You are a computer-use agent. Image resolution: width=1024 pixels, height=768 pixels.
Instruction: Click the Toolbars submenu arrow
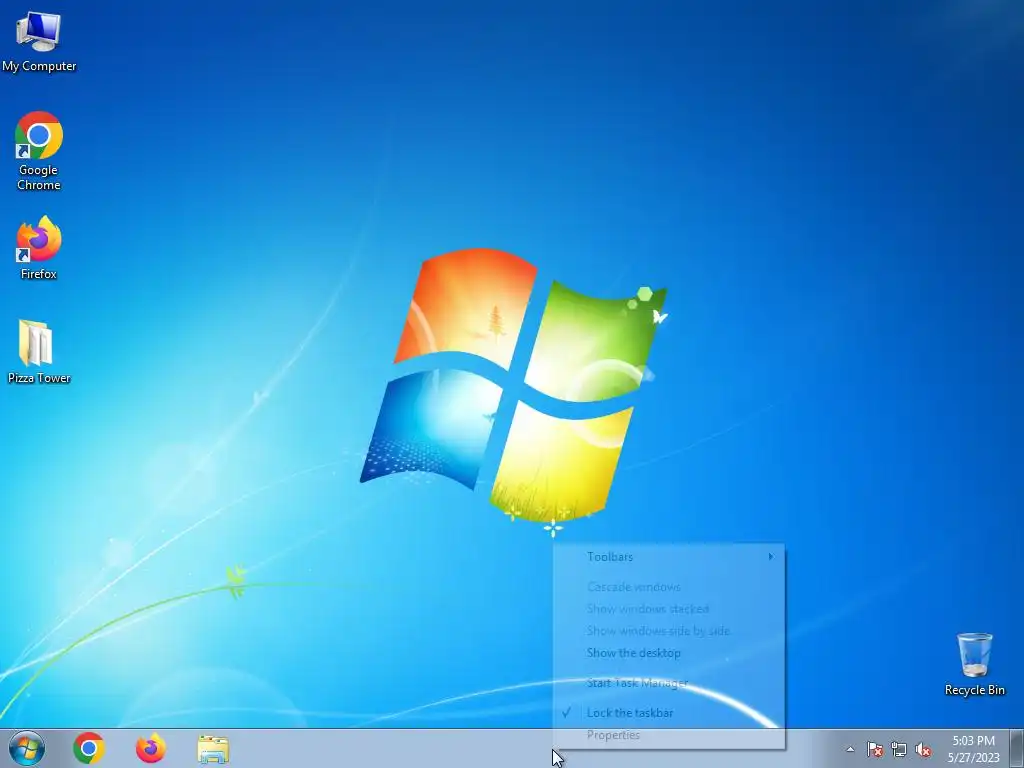pyautogui.click(x=771, y=556)
